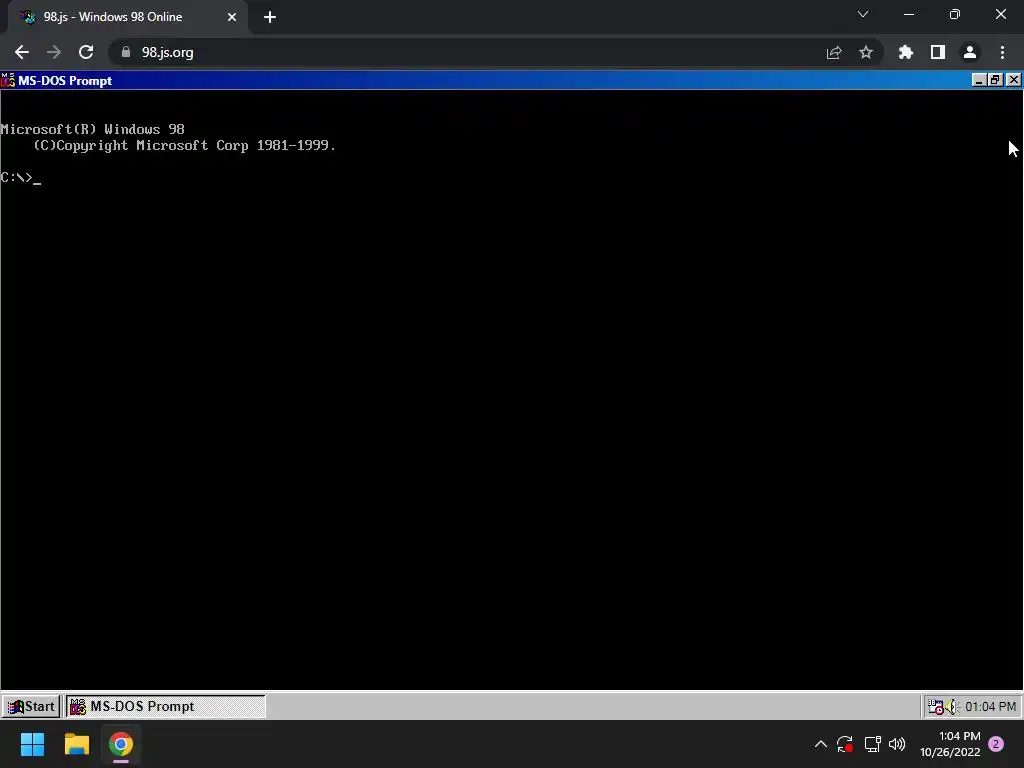Minimize the Chrome browser window

pos(909,14)
